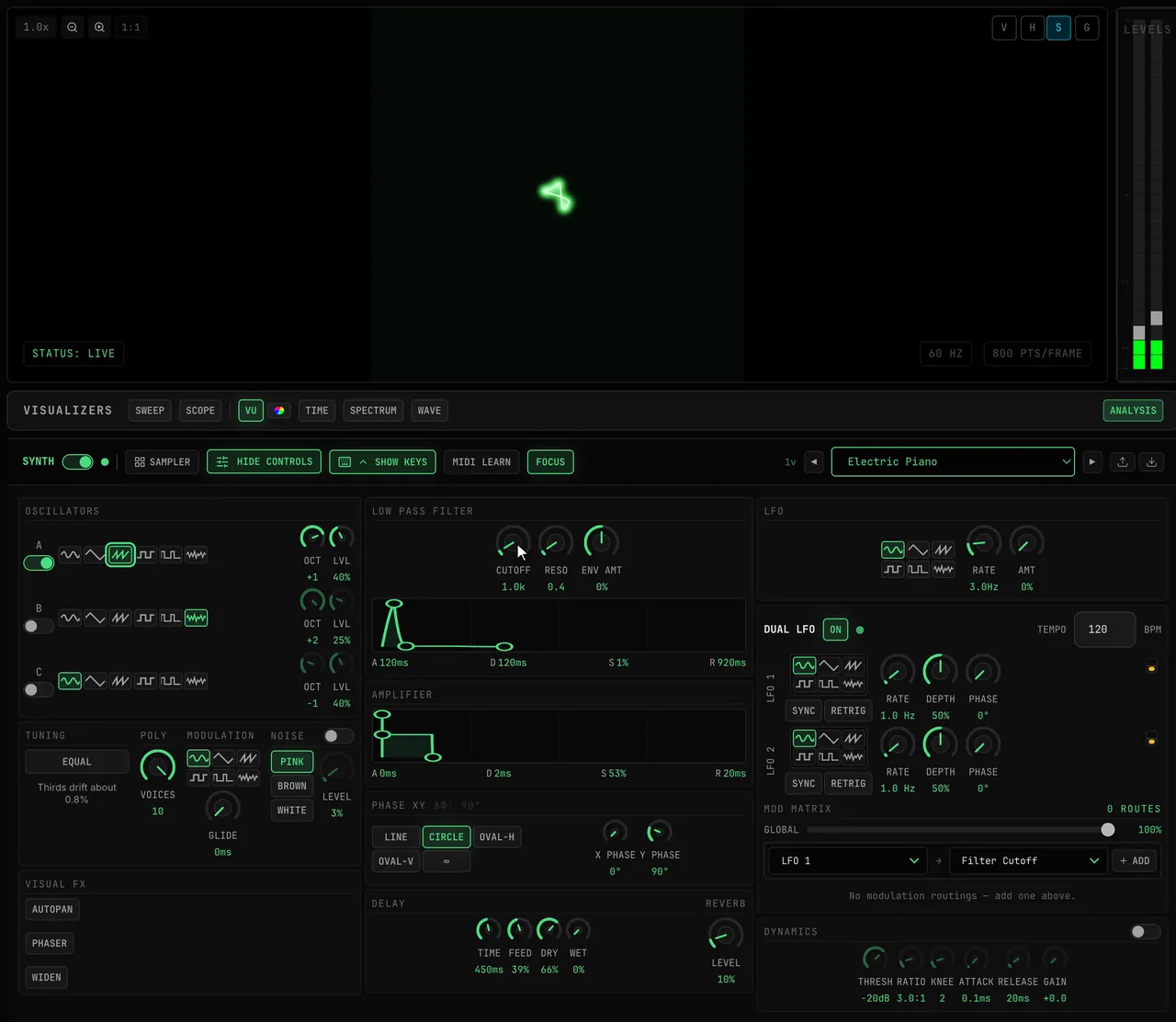Open the color wheel visualizer option
1176x1022 pixels.
(x=279, y=411)
